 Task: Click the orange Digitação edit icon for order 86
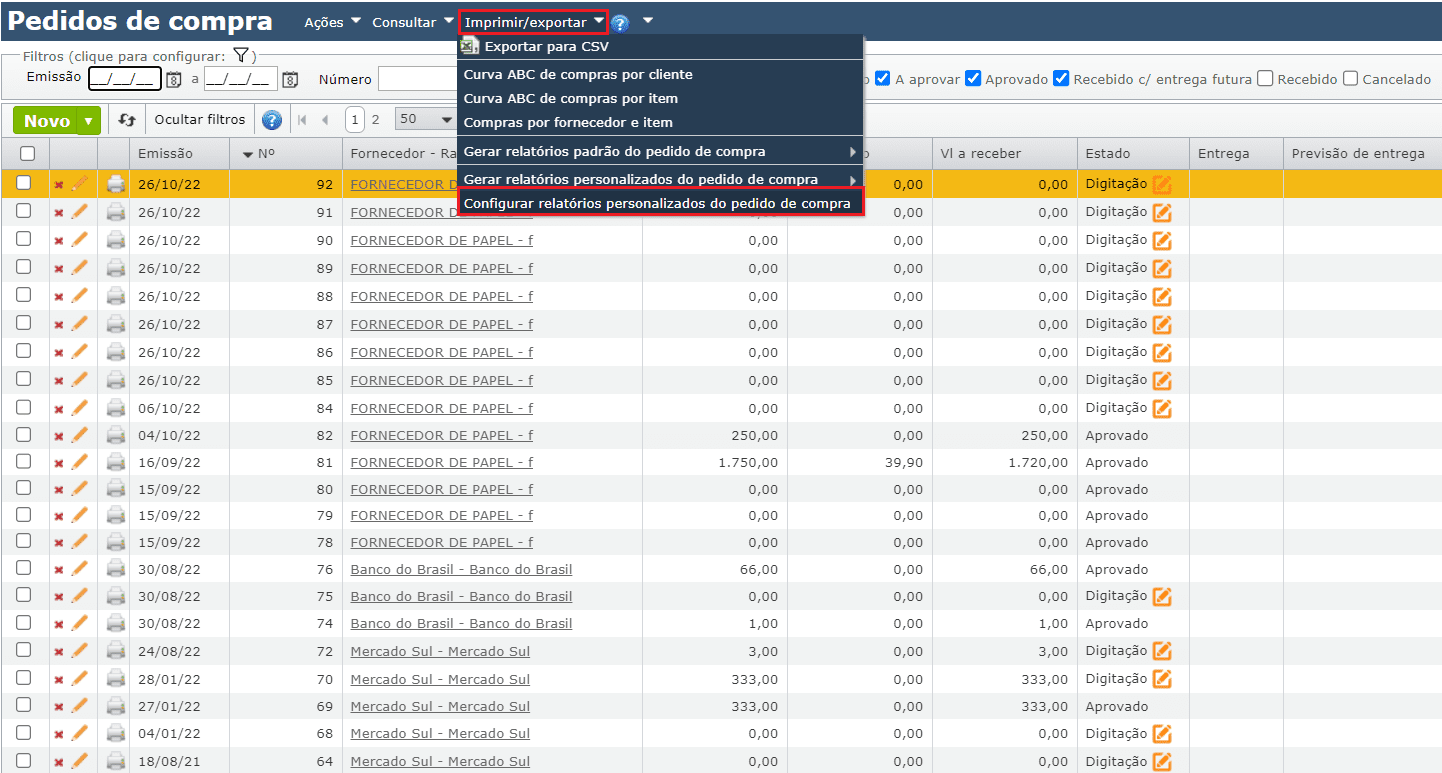tap(1161, 352)
